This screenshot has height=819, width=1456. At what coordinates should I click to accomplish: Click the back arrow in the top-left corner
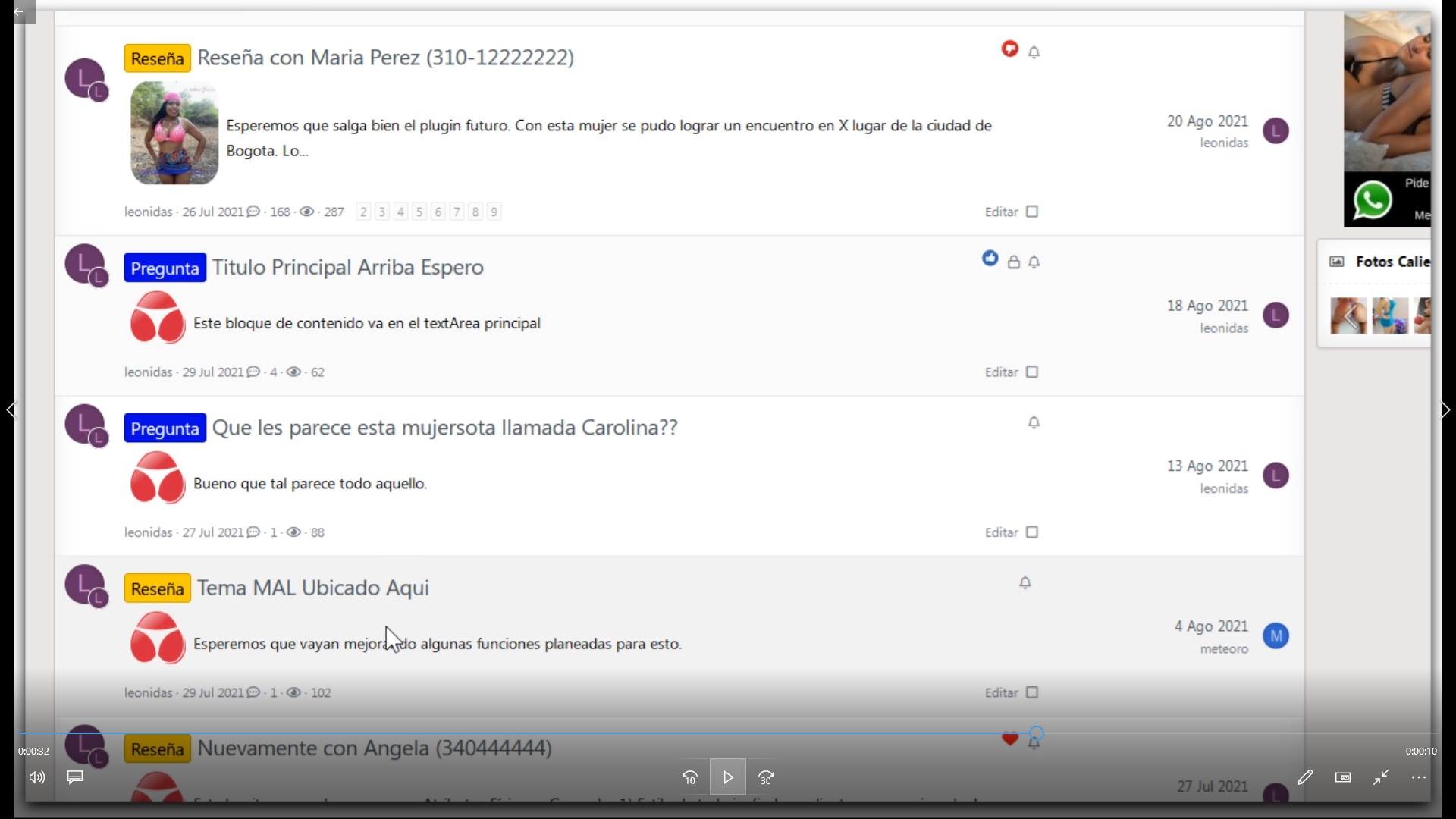pos(19,11)
